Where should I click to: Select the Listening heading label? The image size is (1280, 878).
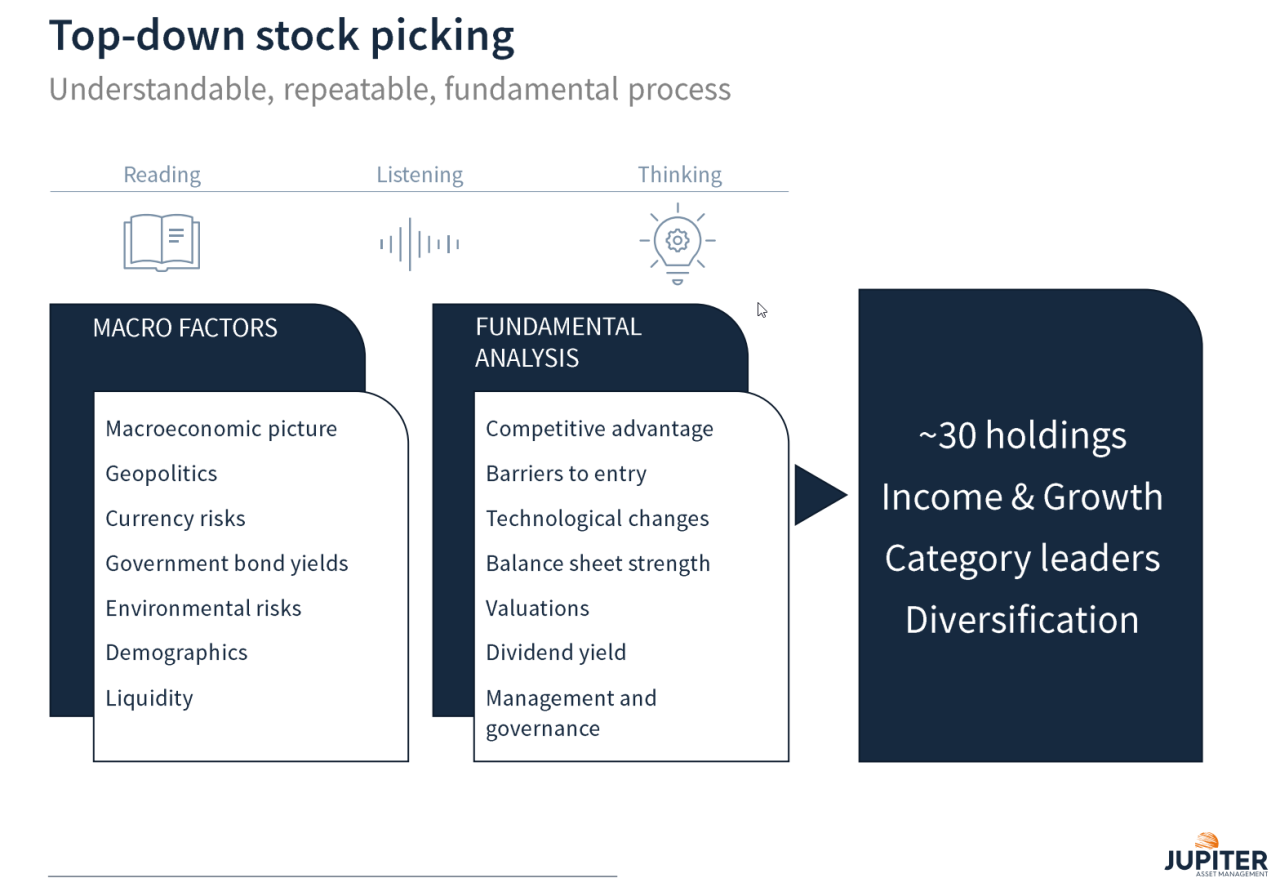point(419,175)
